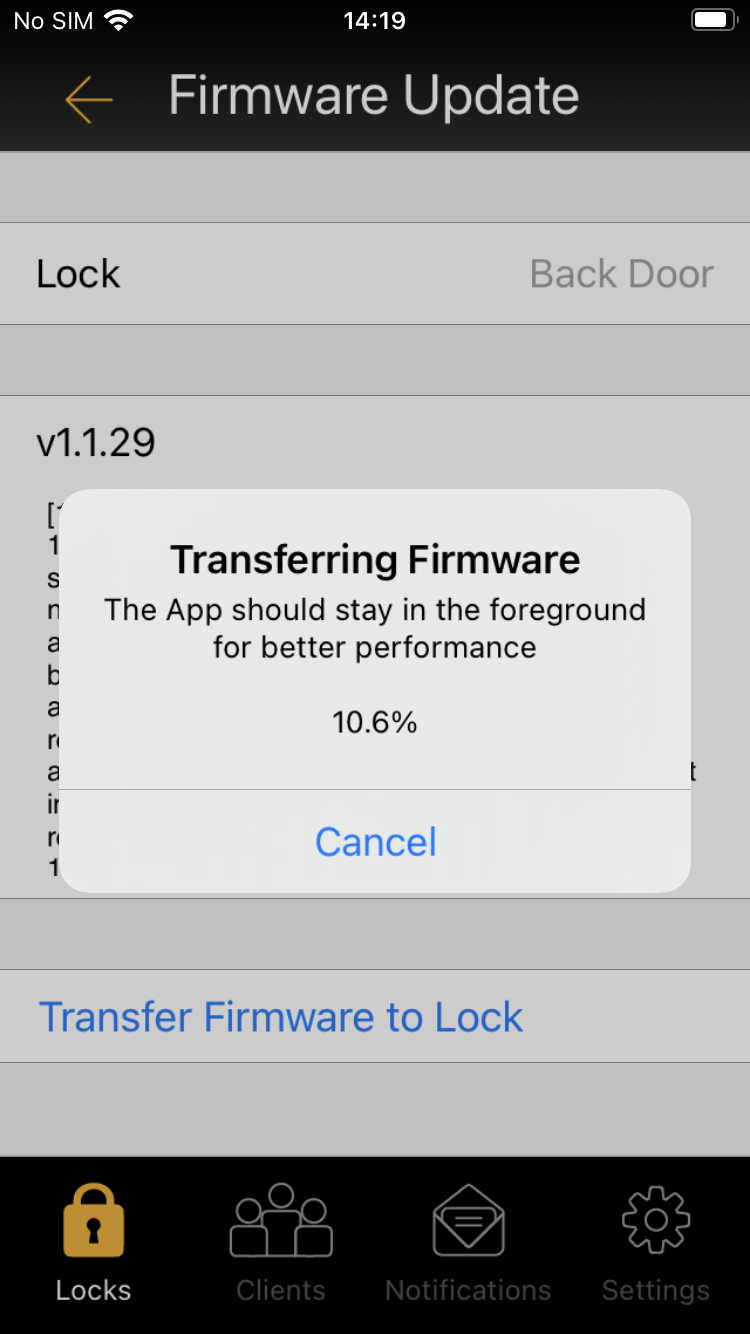Tap the Firmware Update header title
This screenshot has width=750, height=1334.
374,97
